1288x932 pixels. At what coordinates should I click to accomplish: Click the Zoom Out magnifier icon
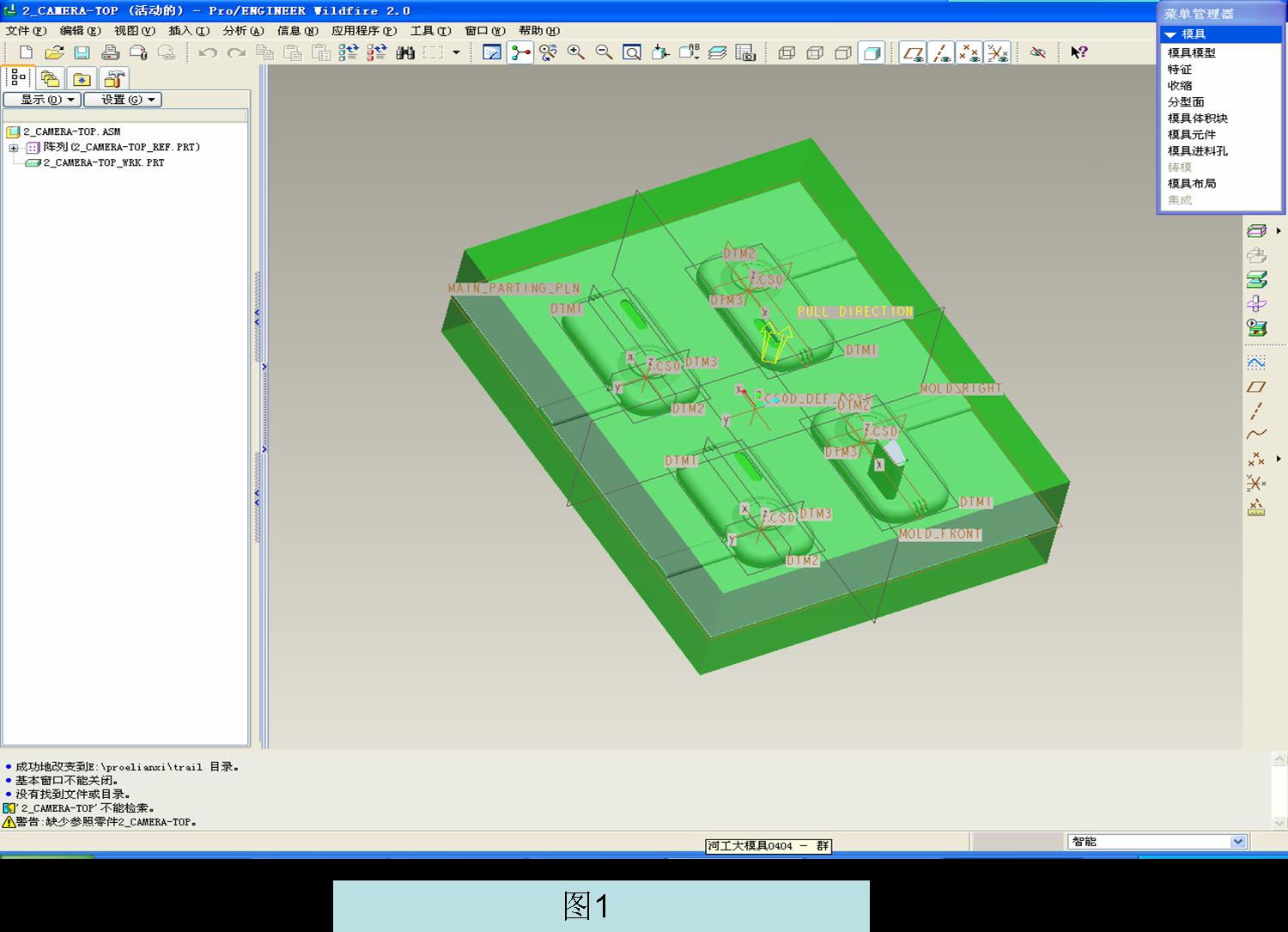pos(605,52)
